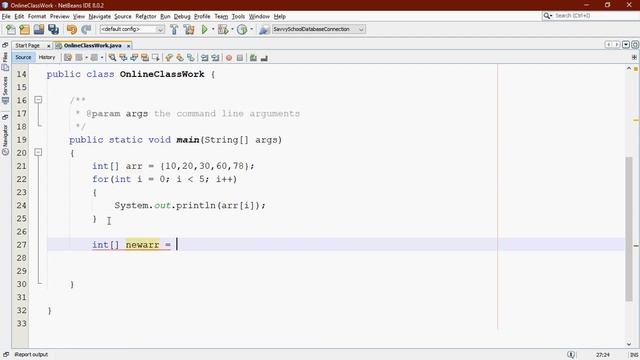Close the Start Page tab
This screenshot has height=360, width=640.
[x=49, y=46]
